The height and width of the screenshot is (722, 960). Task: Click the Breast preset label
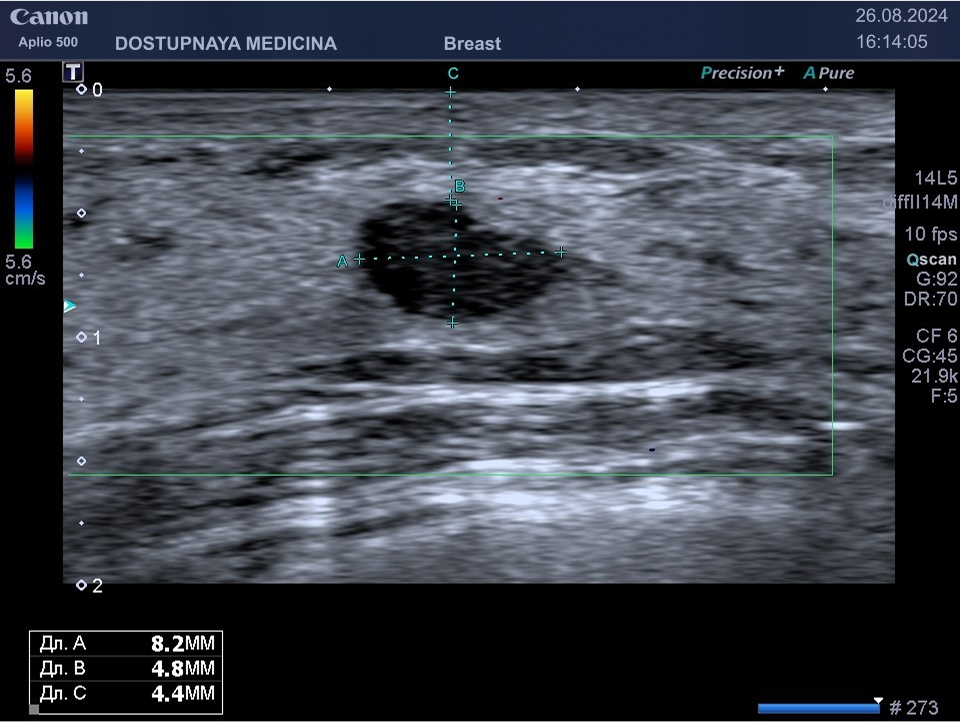point(472,44)
